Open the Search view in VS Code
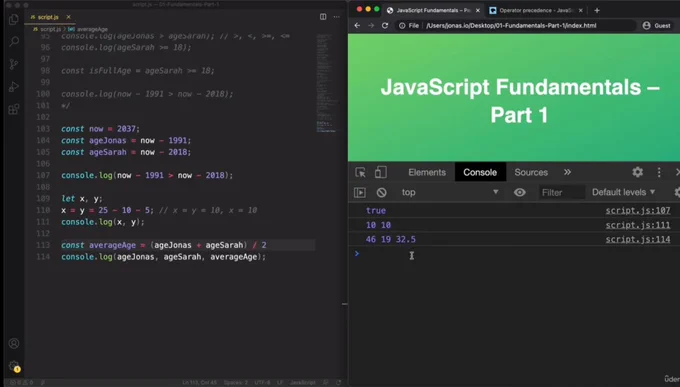This screenshot has width=680, height=387. 14,42
